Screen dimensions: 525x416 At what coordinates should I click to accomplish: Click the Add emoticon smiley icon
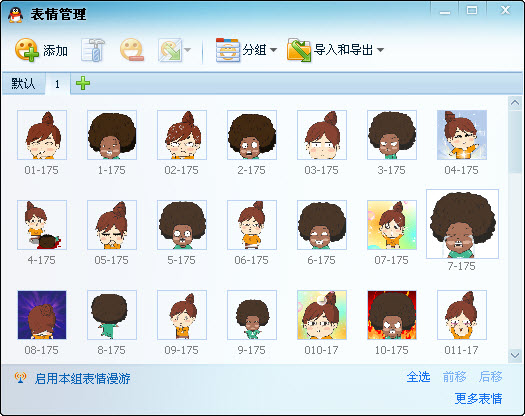(x=26, y=50)
